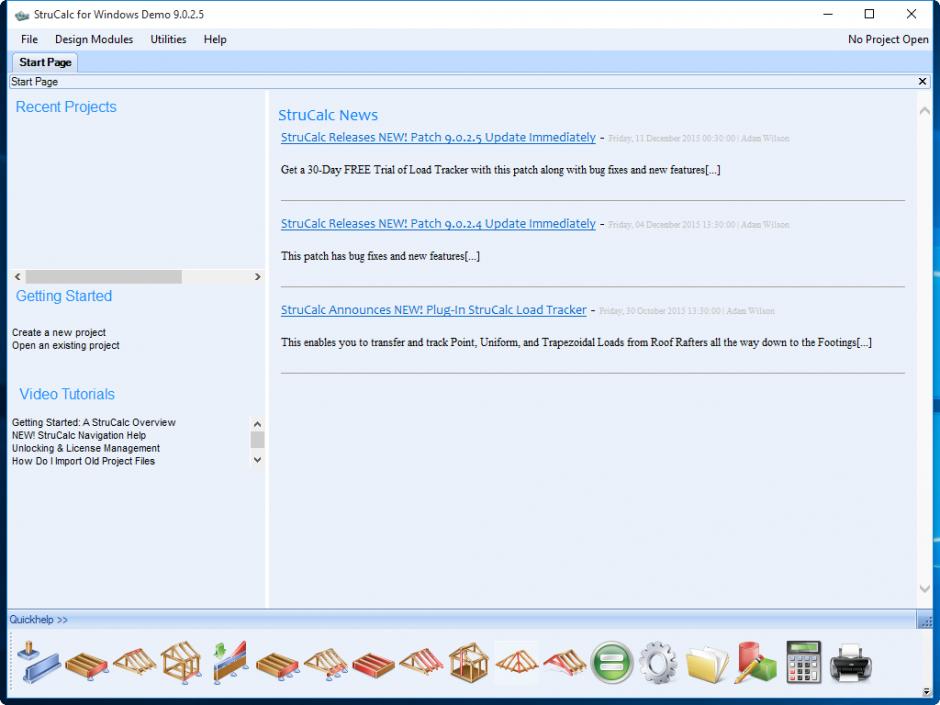This screenshot has height=705, width=940.
Task: Minimize the StruCalc window
Action: pos(828,14)
